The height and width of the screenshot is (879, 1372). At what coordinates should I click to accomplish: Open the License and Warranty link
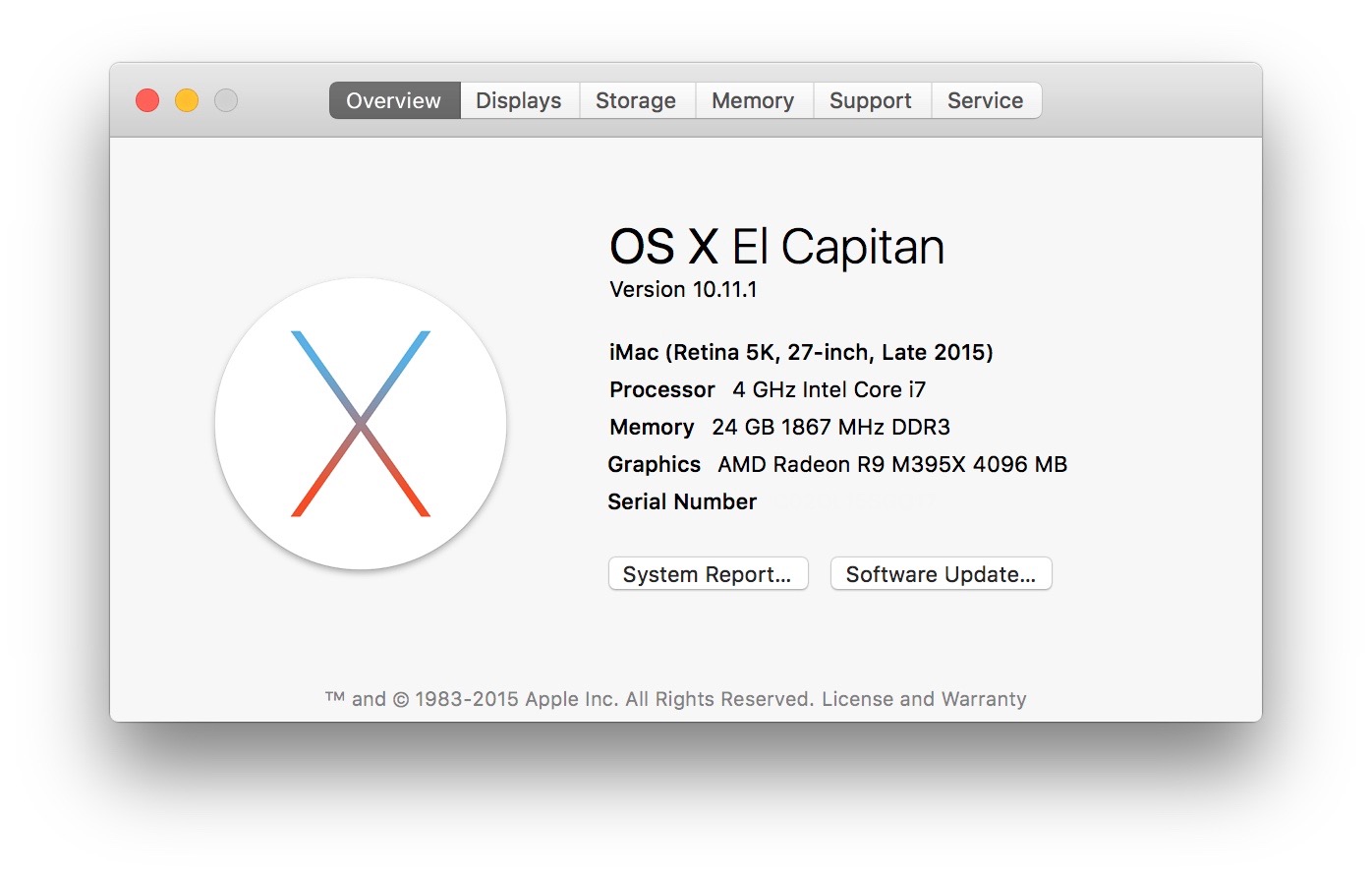924,699
